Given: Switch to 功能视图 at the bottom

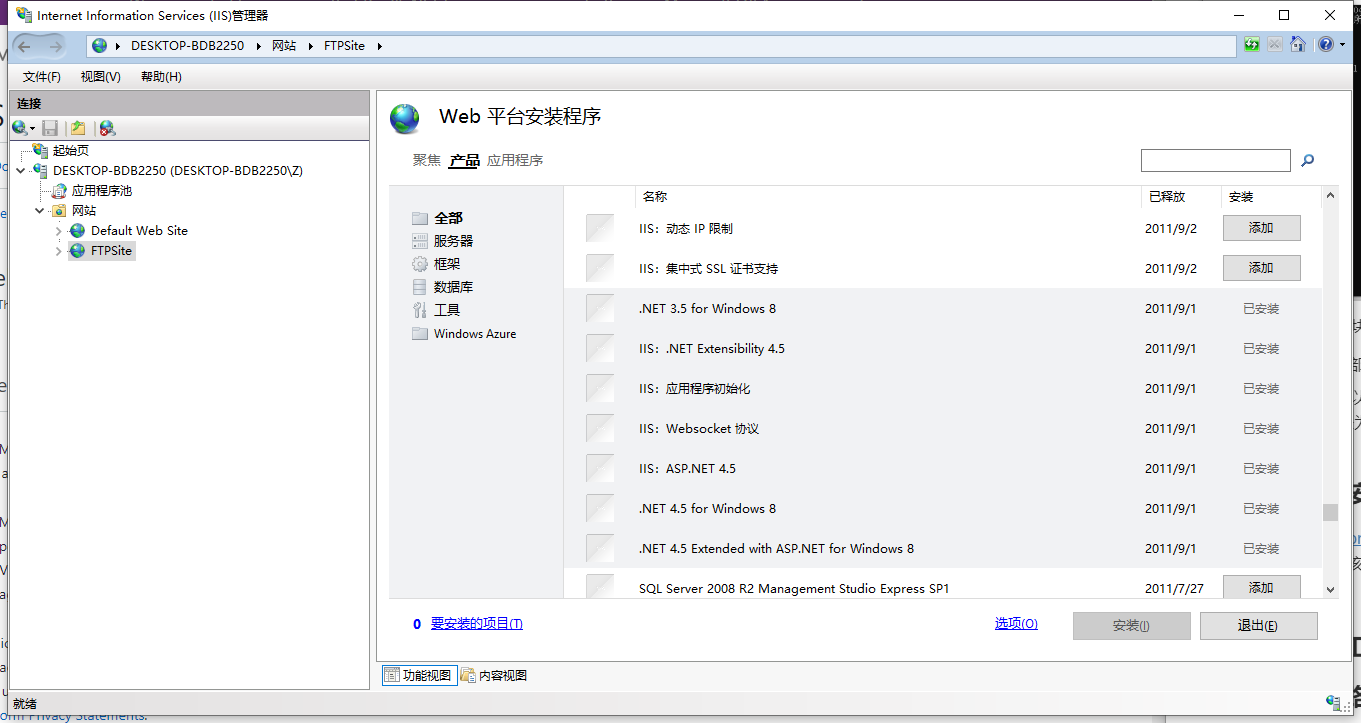Looking at the screenshot, I should tap(419, 676).
